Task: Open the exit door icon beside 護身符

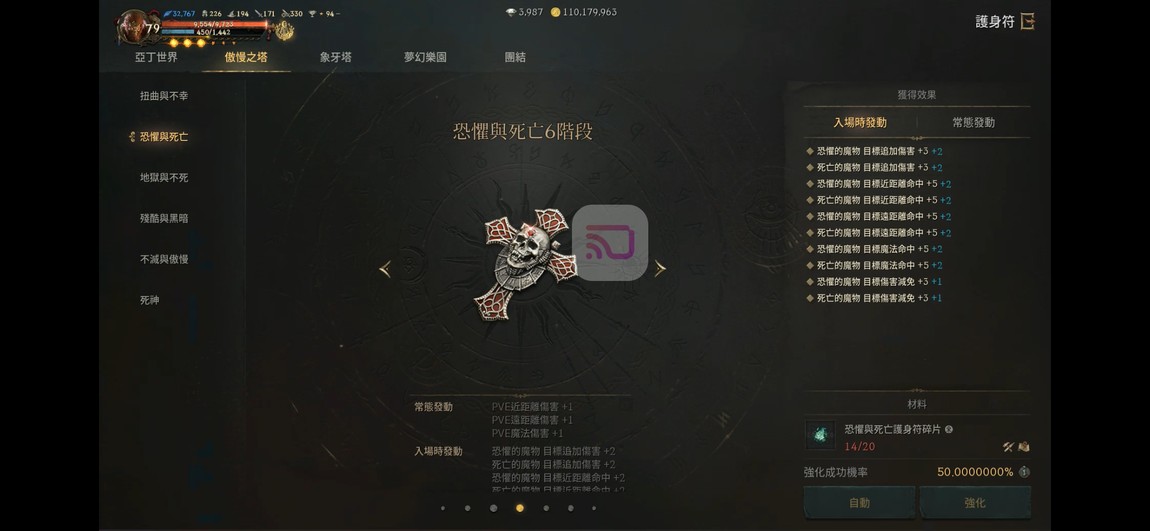Action: pos(1027,21)
